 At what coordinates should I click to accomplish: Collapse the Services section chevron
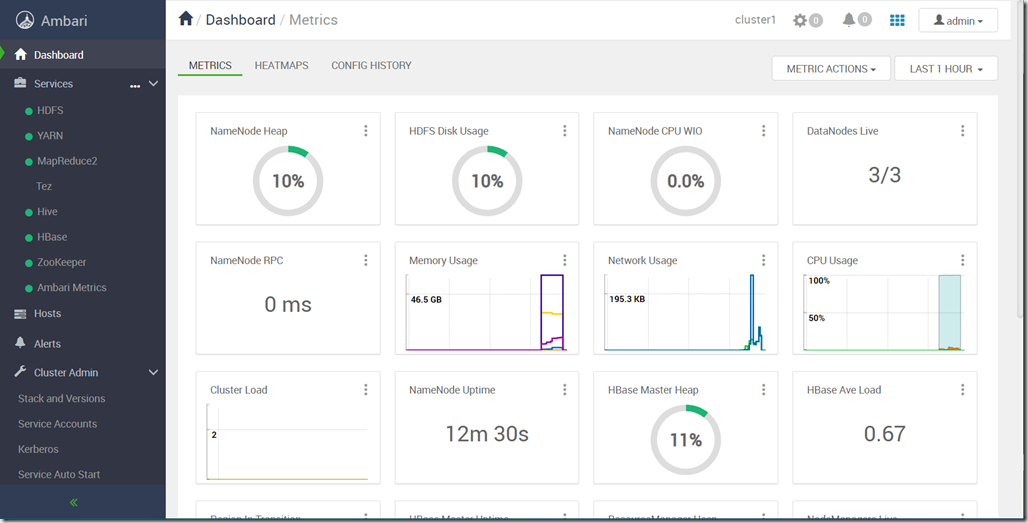coord(153,84)
